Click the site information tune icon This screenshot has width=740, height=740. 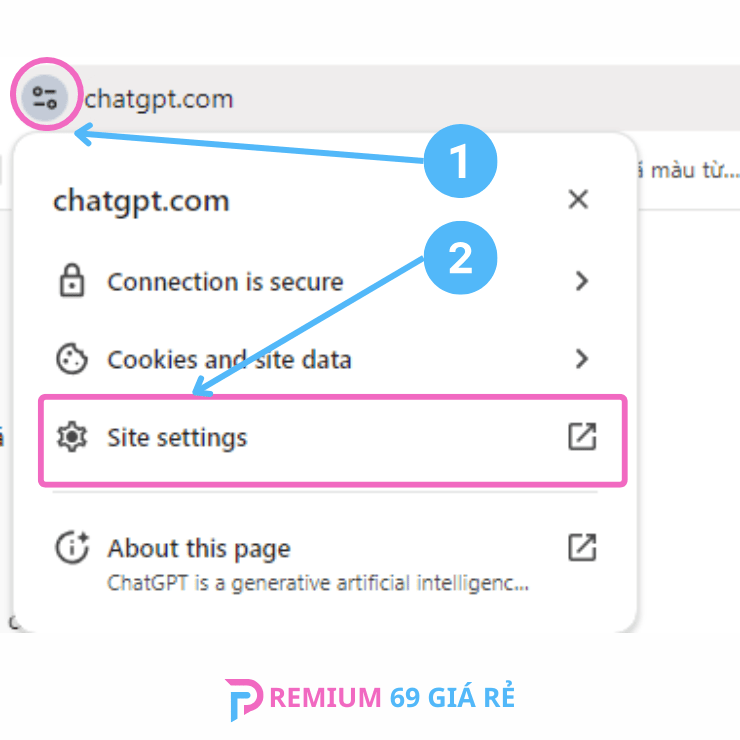point(45,98)
